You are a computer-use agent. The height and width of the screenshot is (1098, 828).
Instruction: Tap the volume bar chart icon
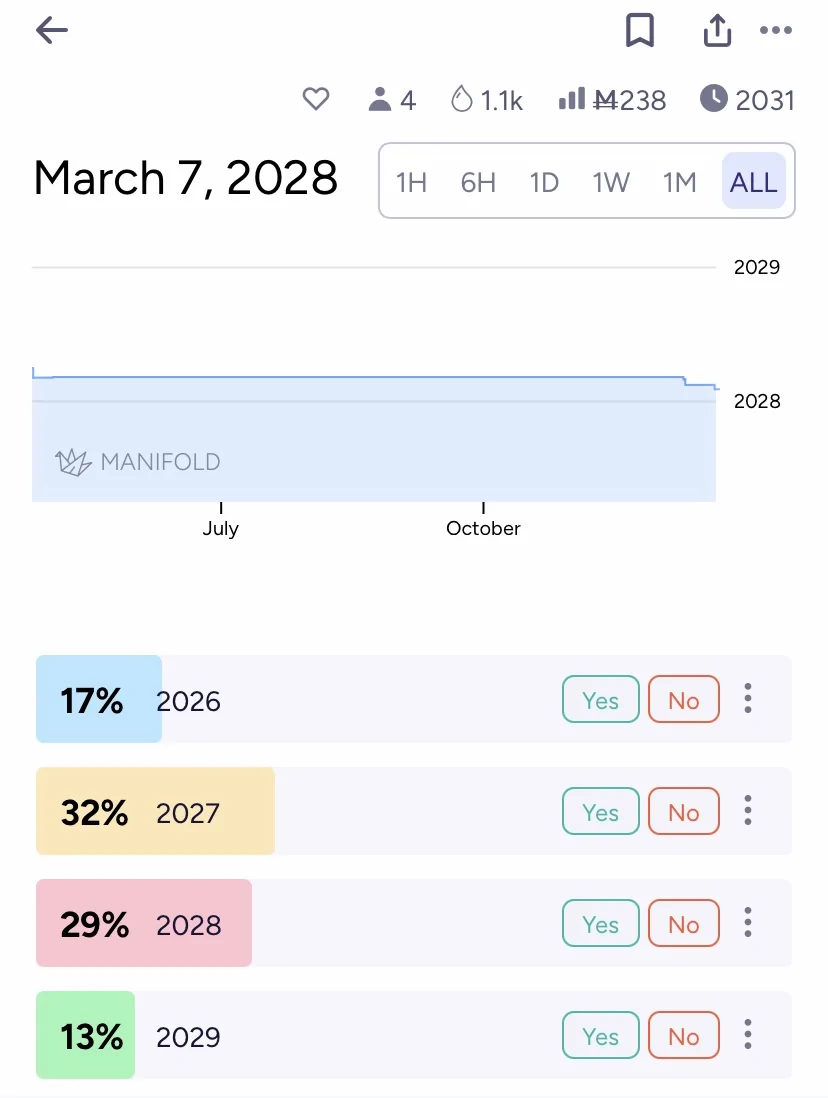pyautogui.click(x=571, y=99)
